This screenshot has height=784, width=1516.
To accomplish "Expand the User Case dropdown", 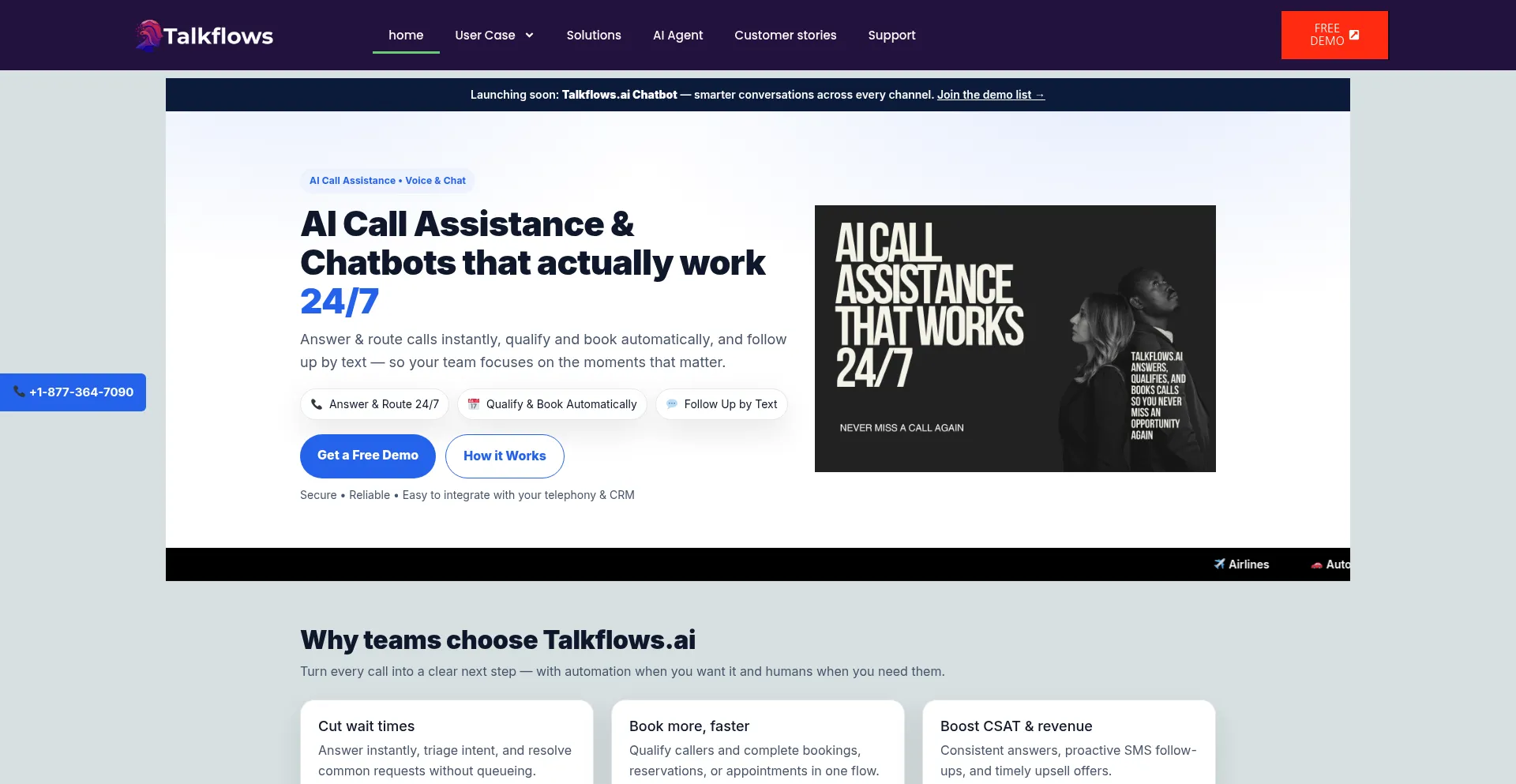I will 494,36.
